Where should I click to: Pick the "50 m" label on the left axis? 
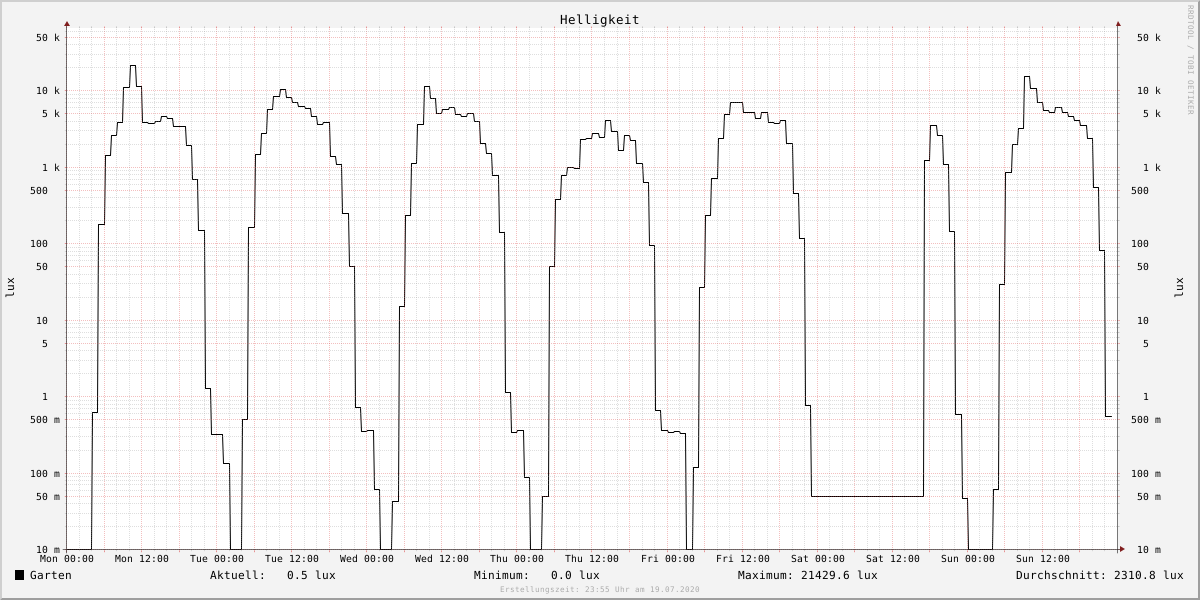[x=48, y=497]
